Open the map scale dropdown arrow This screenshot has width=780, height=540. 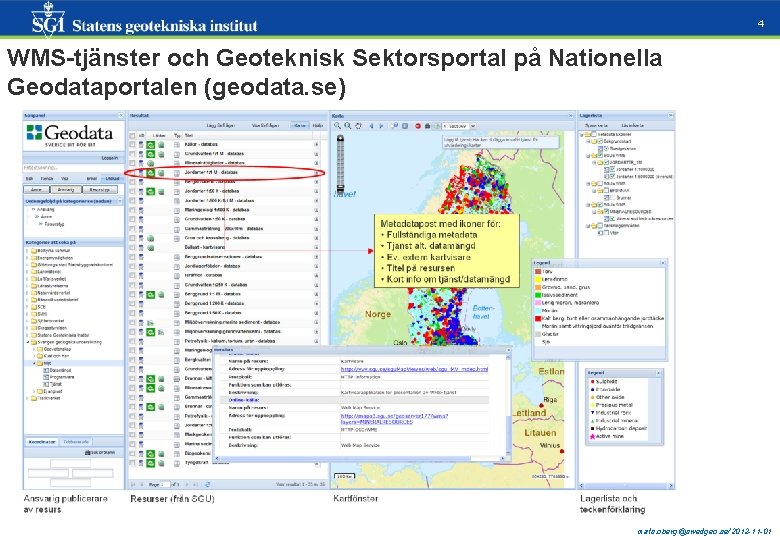tap(473, 126)
